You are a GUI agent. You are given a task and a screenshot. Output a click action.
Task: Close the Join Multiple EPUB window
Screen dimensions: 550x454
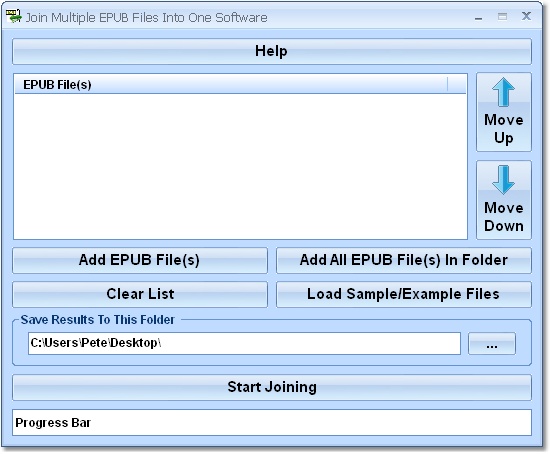click(526, 16)
